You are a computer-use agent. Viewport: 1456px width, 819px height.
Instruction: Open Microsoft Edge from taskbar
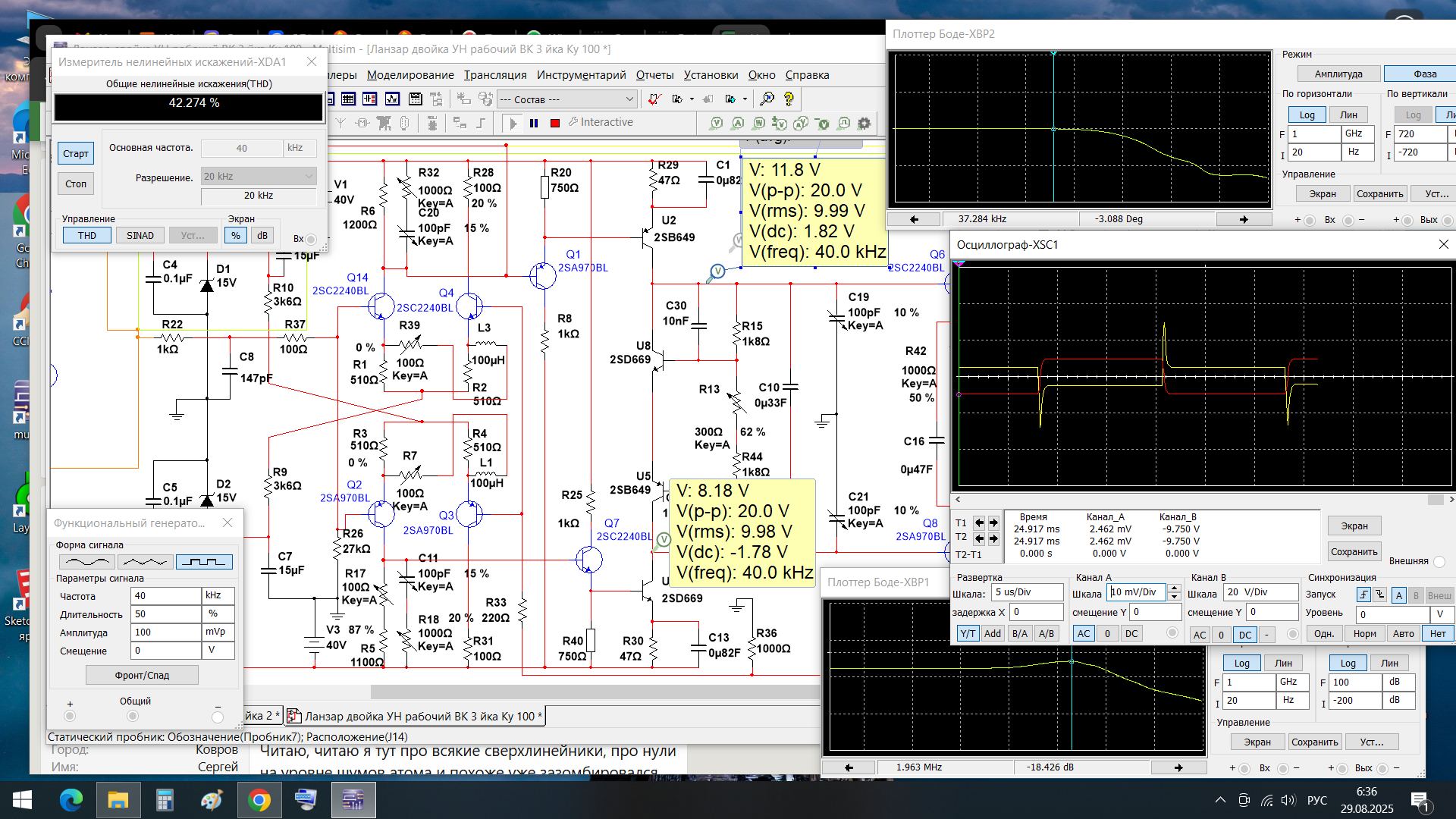(71, 800)
